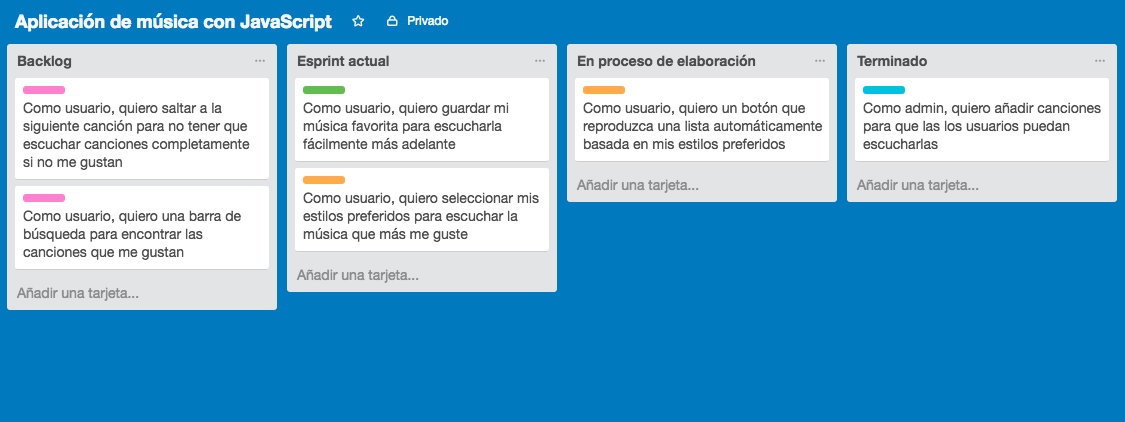
Task: Click the orange label on the botón que reproduzca card
Action: (603, 90)
